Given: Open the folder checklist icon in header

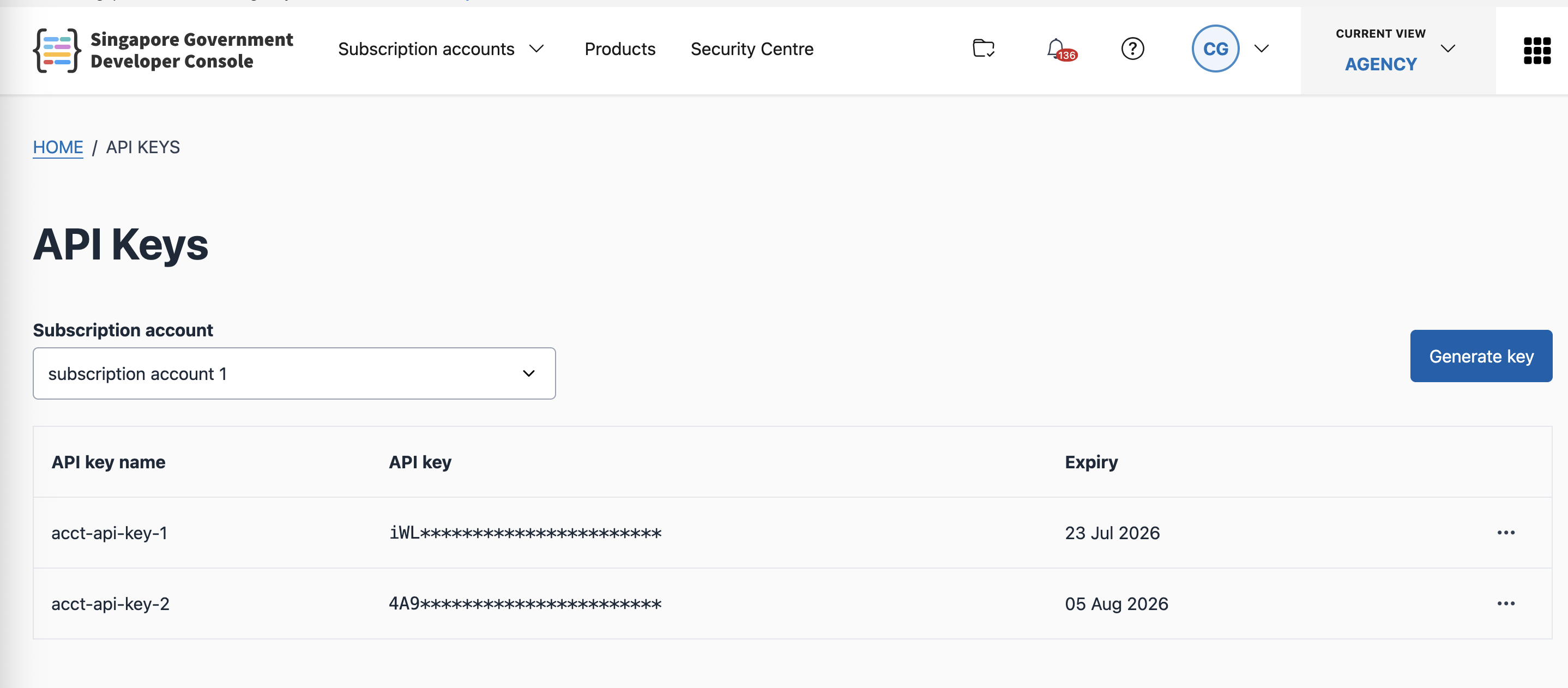Looking at the screenshot, I should [x=983, y=48].
